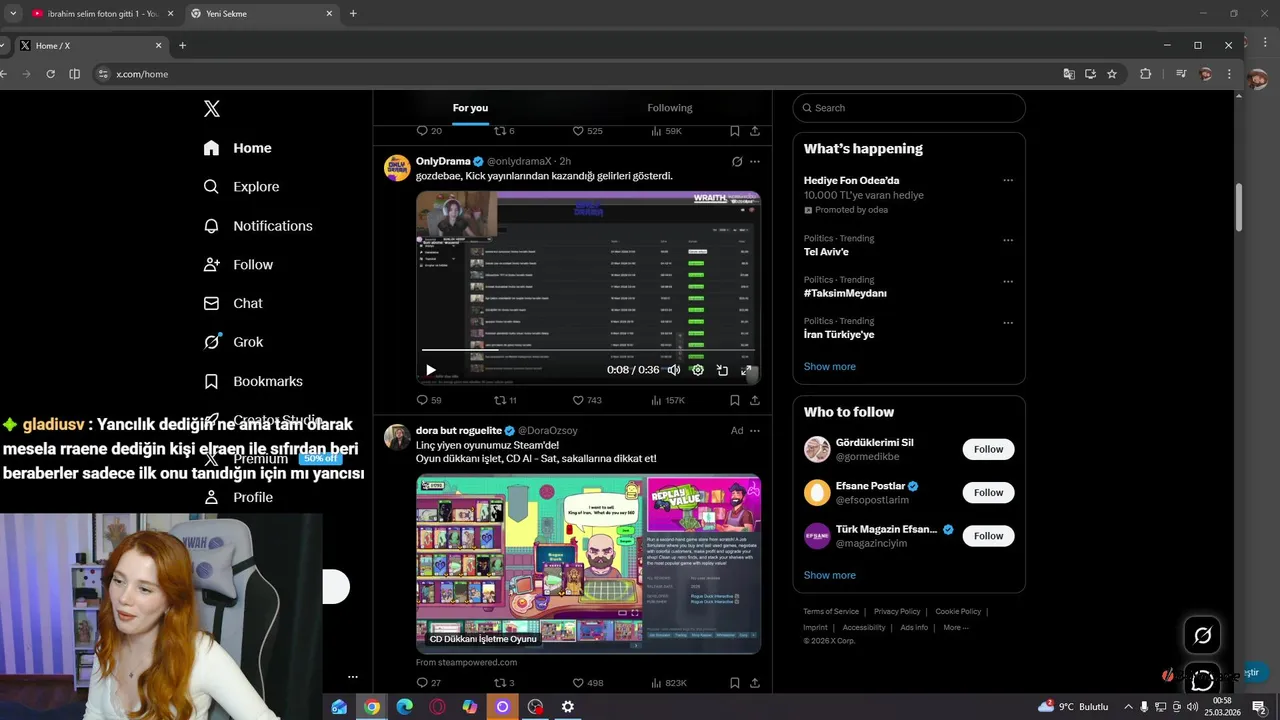Open the Chrome extensions puzzle icon
1280x720 pixels.
(1146, 74)
